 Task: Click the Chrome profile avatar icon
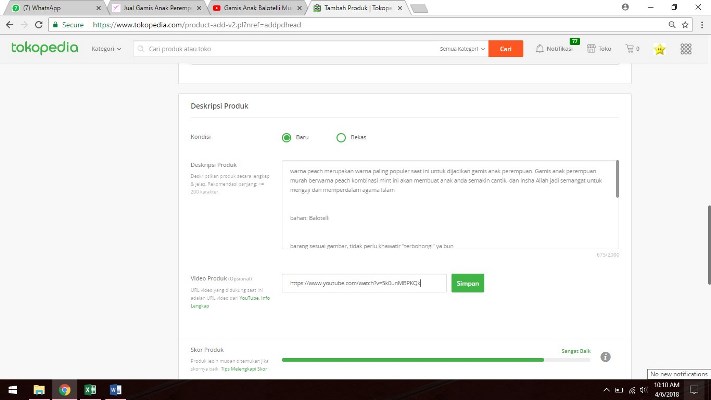pyautogui.click(x=625, y=7)
